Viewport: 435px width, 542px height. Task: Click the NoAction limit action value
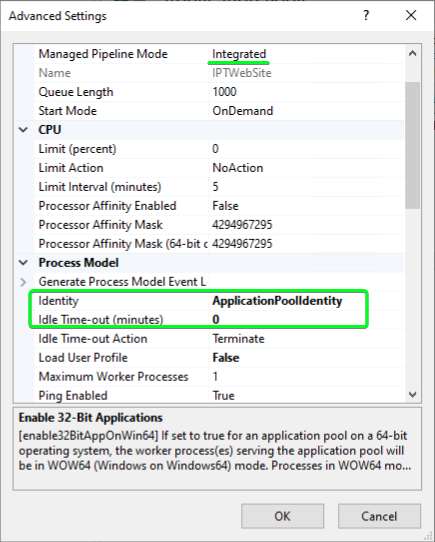(x=238, y=168)
